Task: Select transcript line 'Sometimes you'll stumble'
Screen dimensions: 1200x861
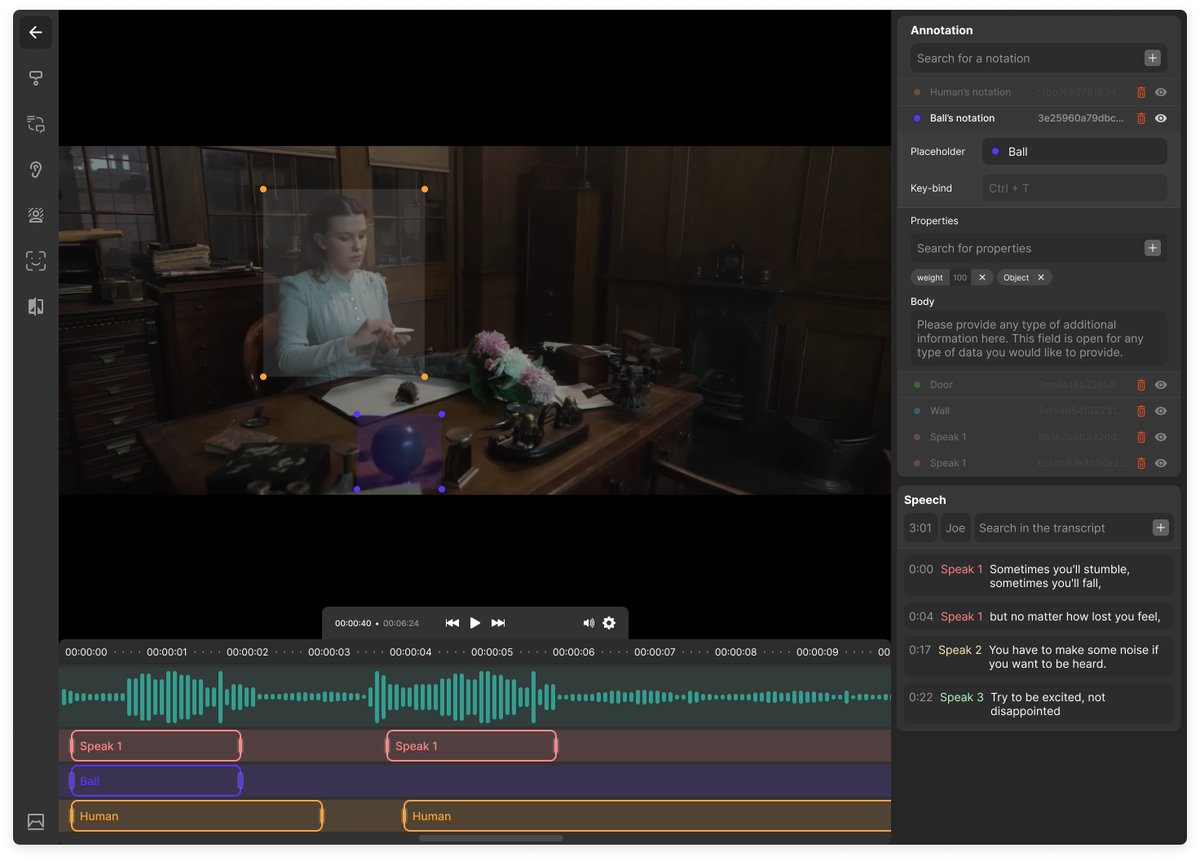Action: pos(1039,576)
